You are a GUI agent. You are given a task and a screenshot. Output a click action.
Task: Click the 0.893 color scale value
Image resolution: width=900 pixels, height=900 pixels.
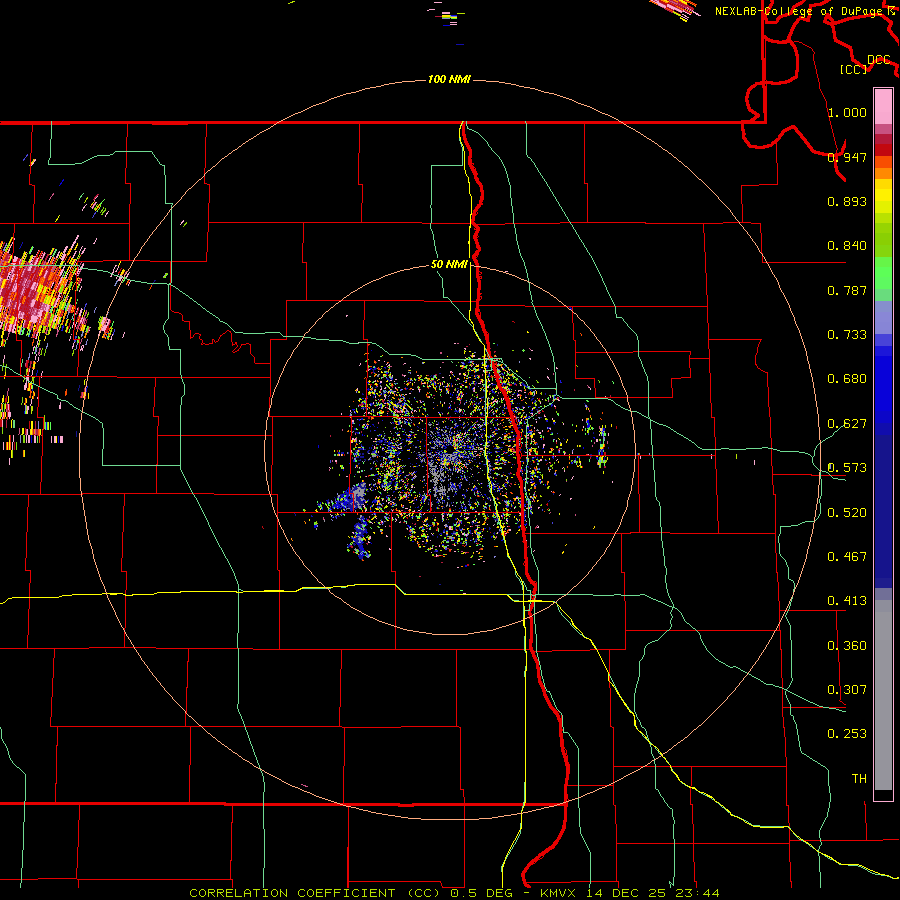(847, 201)
